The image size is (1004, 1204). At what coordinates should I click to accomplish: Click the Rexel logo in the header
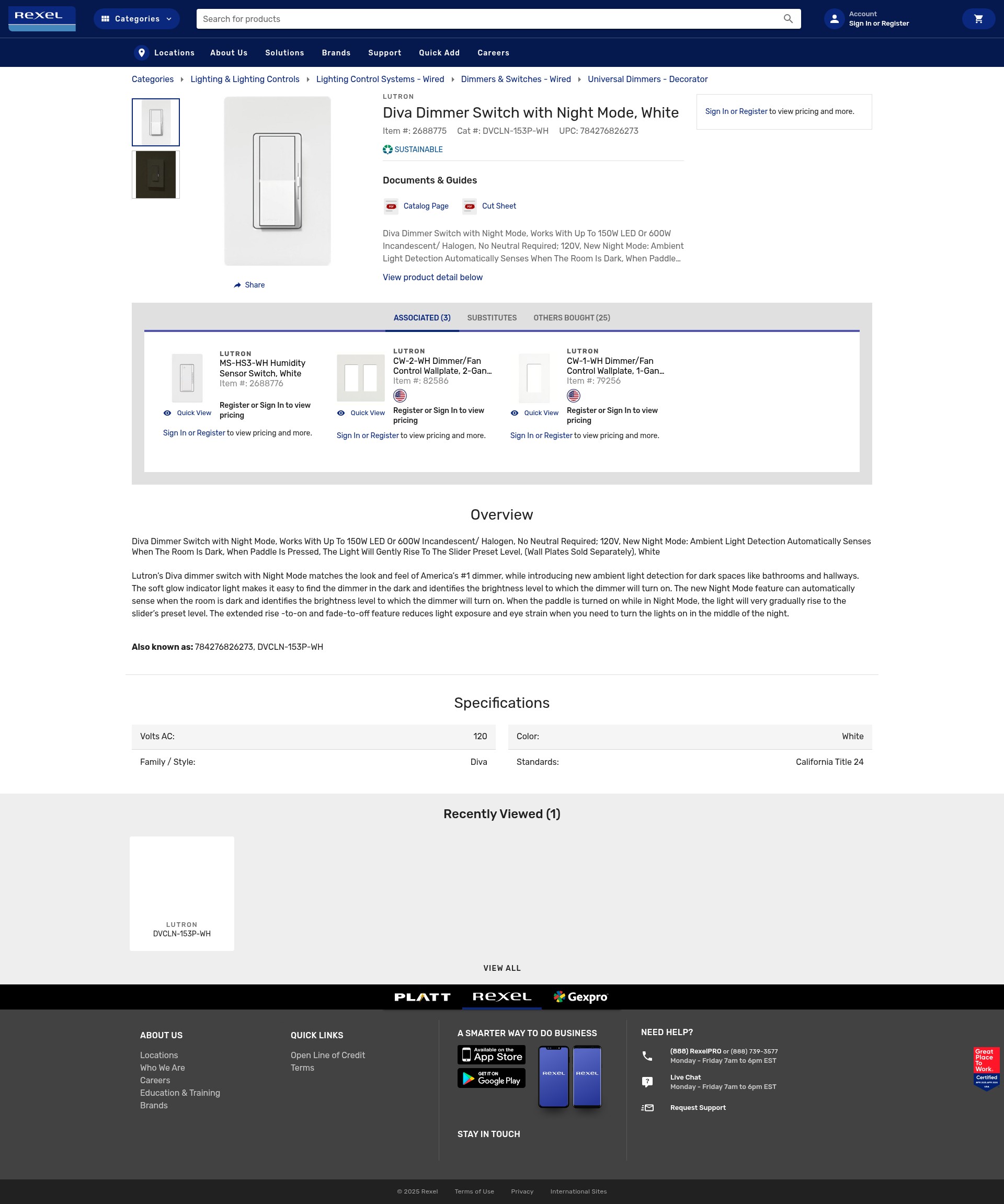point(42,18)
